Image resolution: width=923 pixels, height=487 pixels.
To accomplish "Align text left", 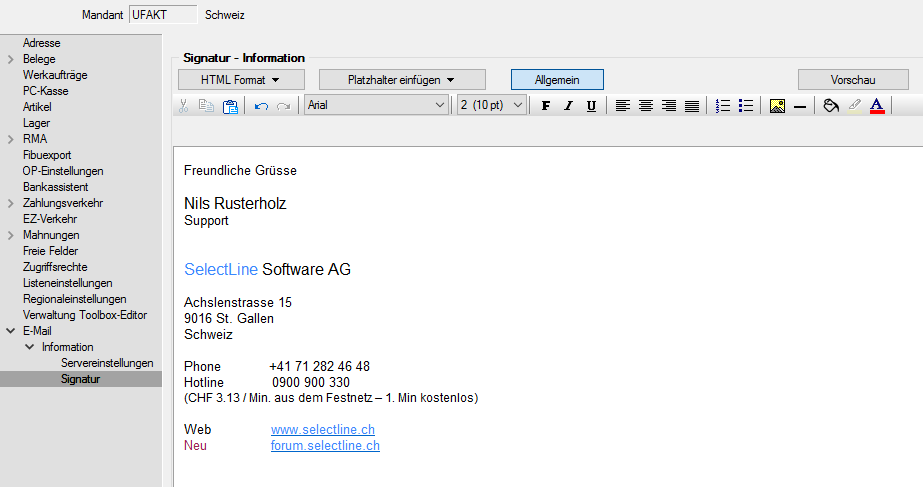I will coord(623,106).
